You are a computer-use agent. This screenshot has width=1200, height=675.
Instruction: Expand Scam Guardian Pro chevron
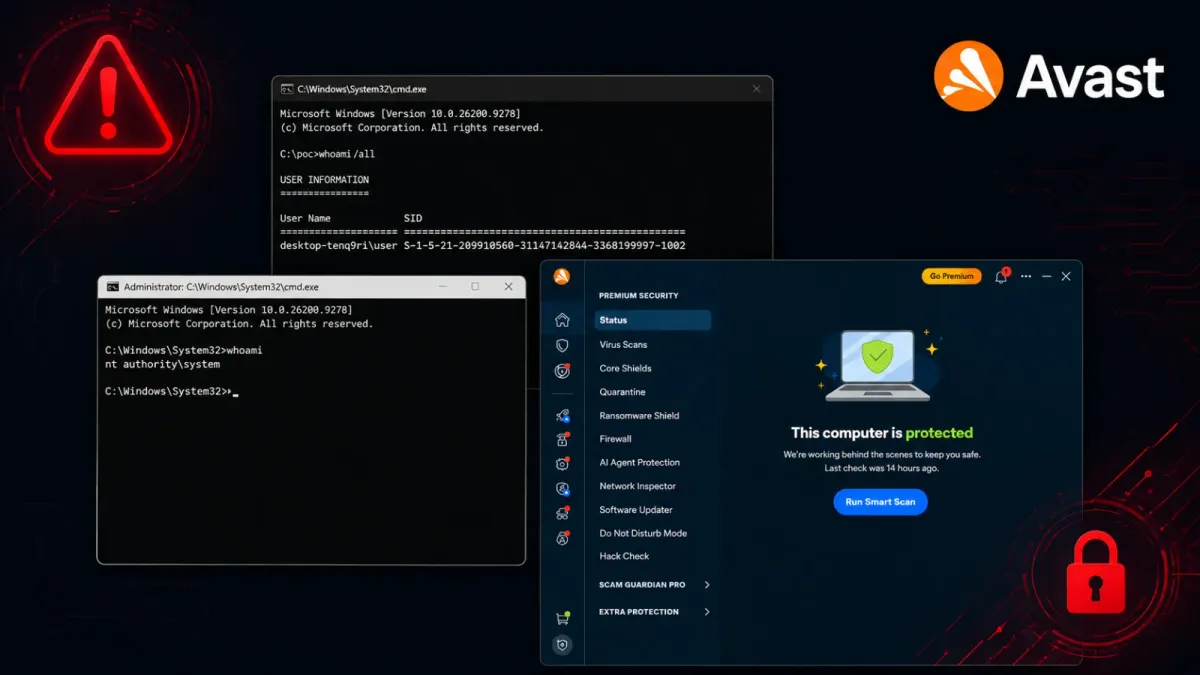coord(707,585)
